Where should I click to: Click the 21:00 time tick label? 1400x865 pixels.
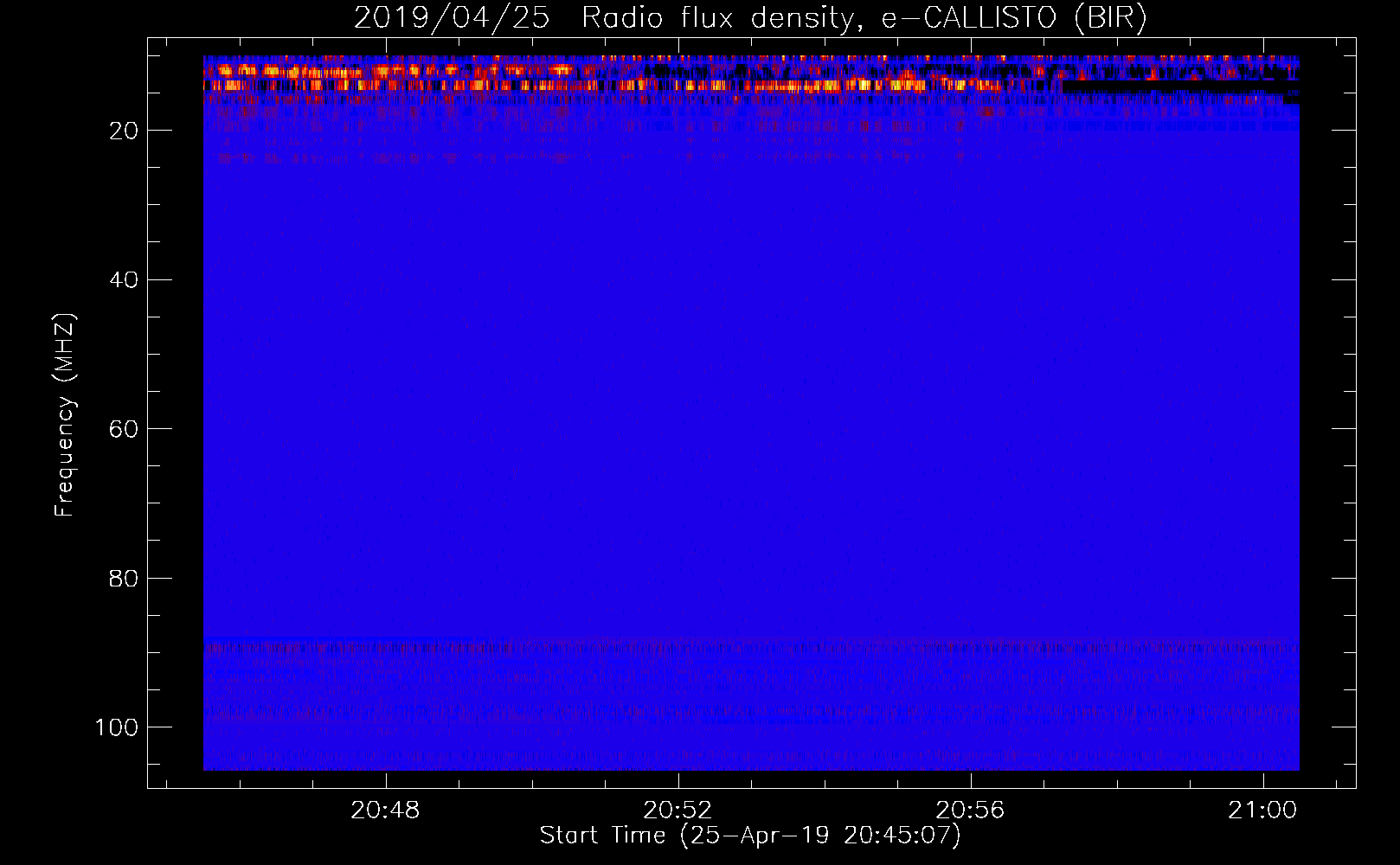[x=1263, y=811]
